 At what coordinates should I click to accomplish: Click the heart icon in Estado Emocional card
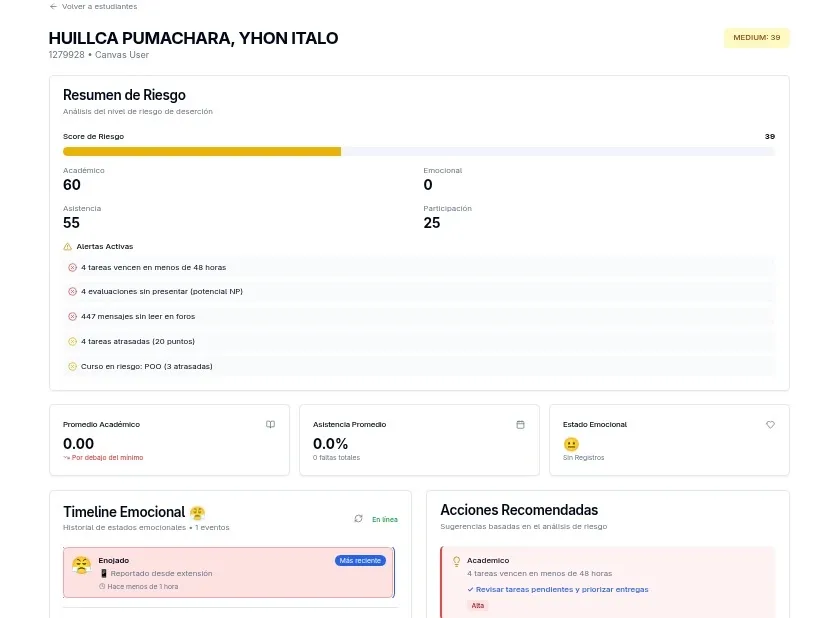click(x=770, y=424)
